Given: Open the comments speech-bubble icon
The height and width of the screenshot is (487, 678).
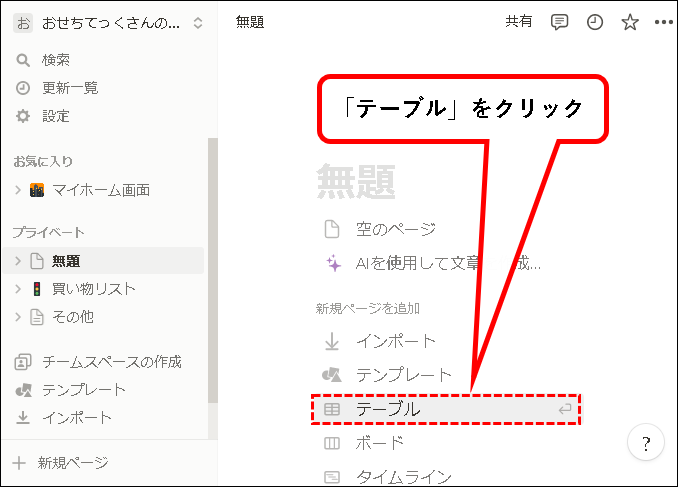Looking at the screenshot, I should (559, 22).
